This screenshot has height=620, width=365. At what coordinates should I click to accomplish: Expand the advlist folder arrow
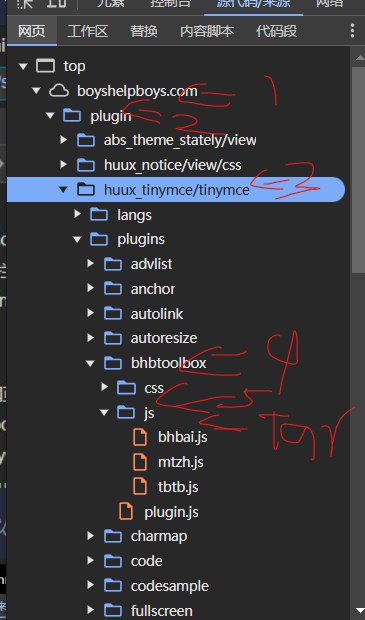pos(91,264)
